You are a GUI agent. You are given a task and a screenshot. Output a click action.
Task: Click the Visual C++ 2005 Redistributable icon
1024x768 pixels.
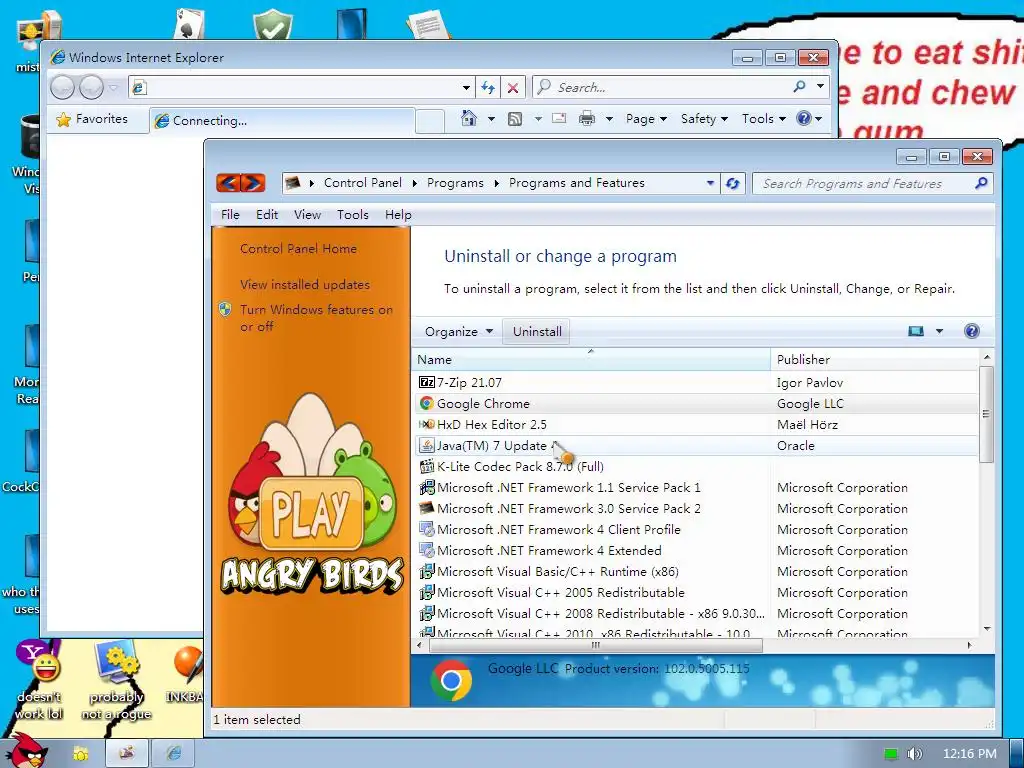[x=426, y=592]
